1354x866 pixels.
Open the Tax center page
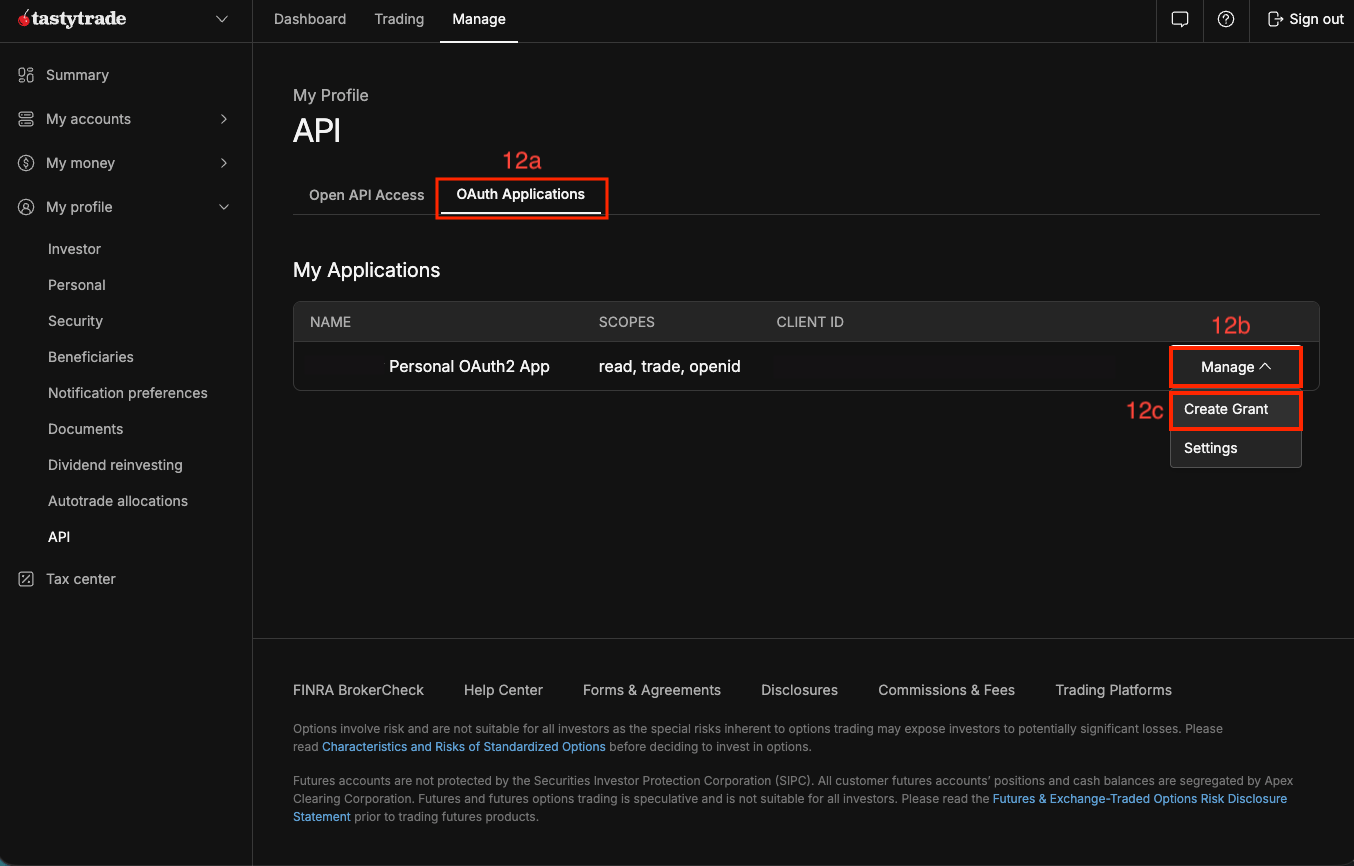81,579
